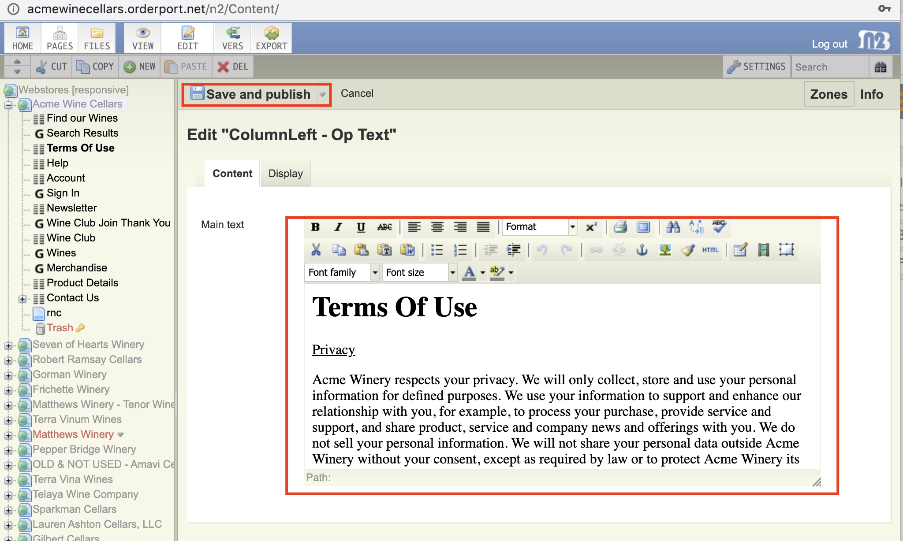The height and width of the screenshot is (541, 903).
Task: Open highlight color picker arrow
Action: click(511, 273)
